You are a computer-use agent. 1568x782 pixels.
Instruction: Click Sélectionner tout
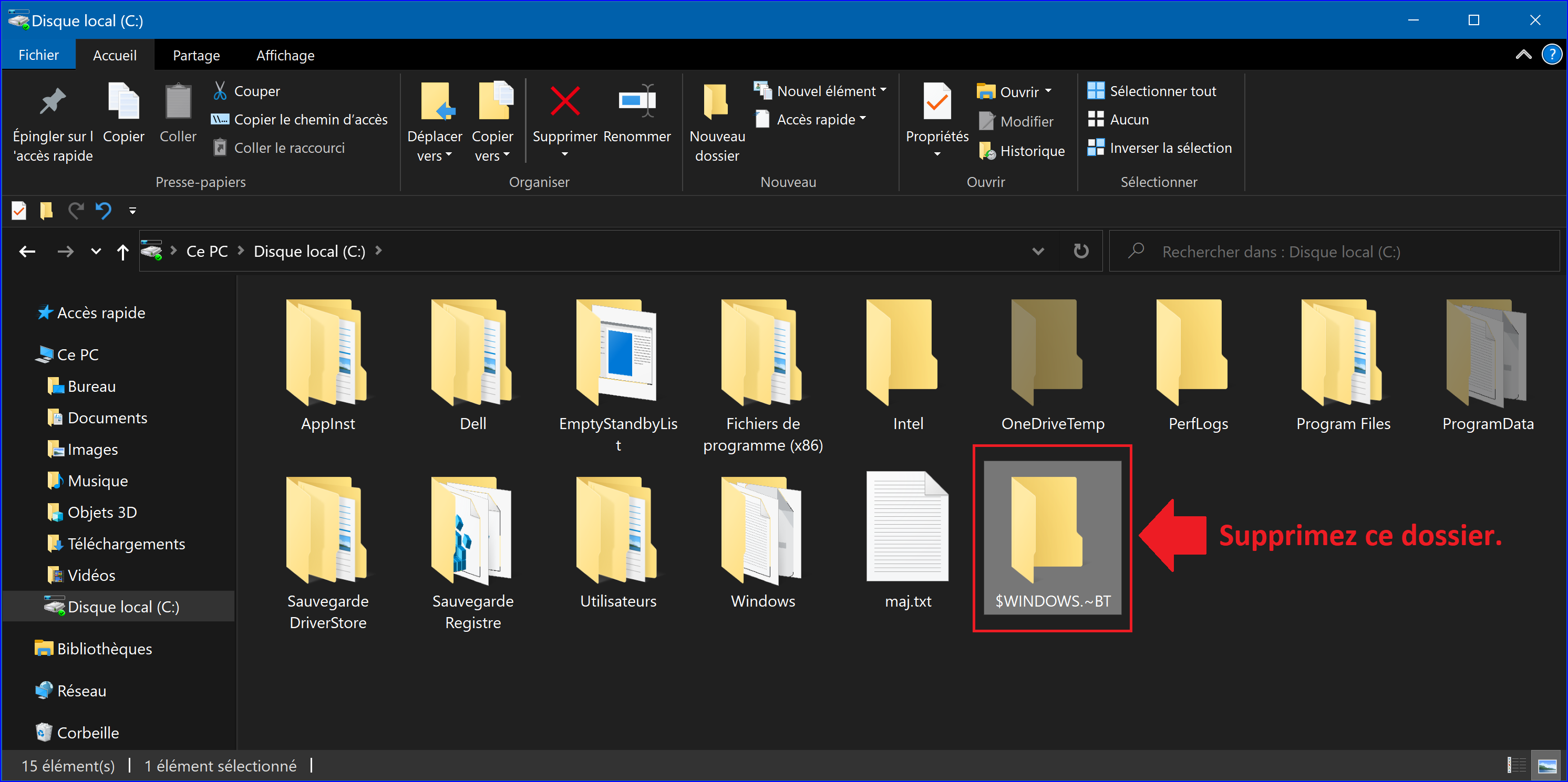1152,91
